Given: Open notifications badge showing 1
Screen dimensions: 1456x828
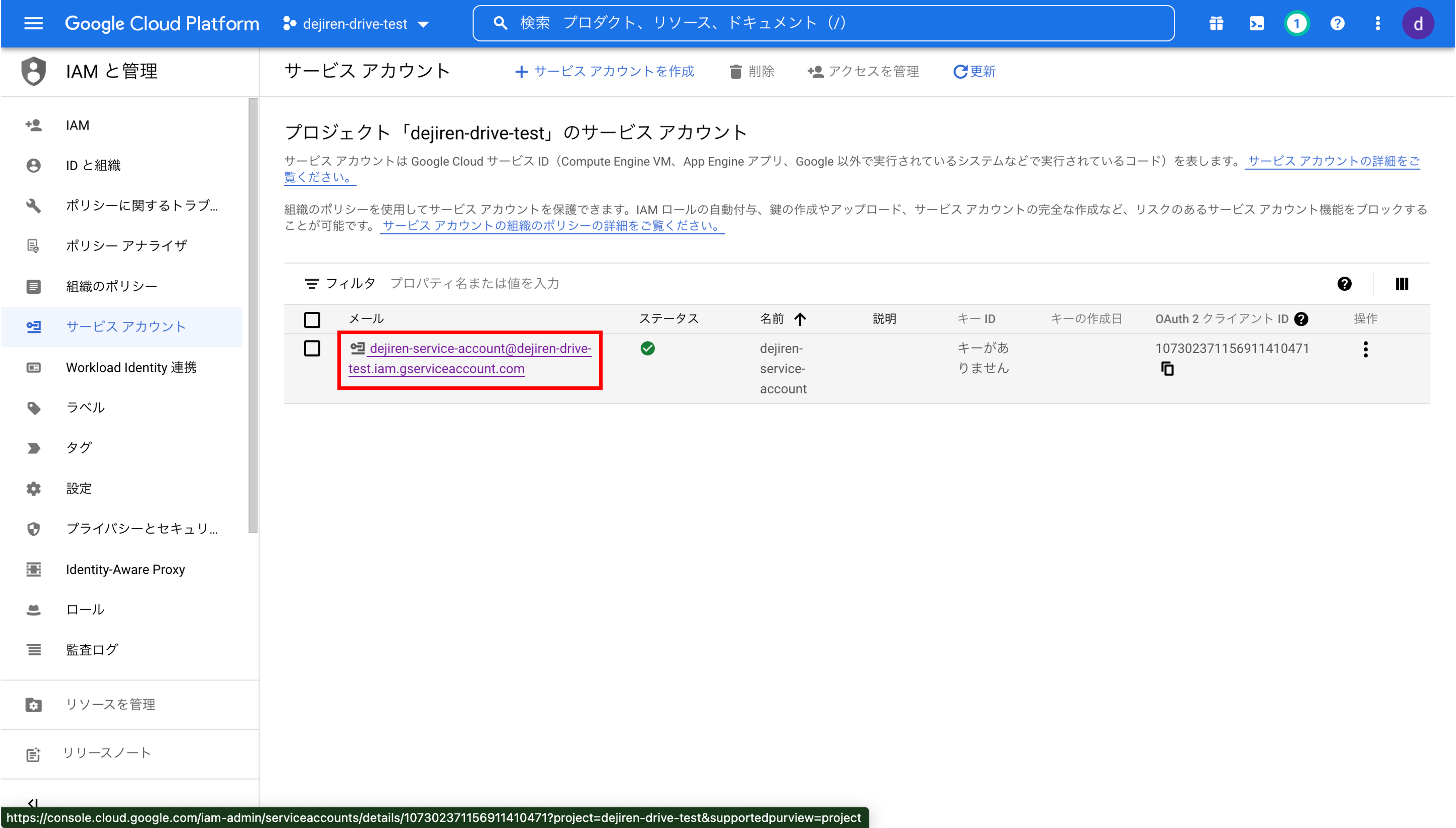Looking at the screenshot, I should pyautogui.click(x=1296, y=23).
